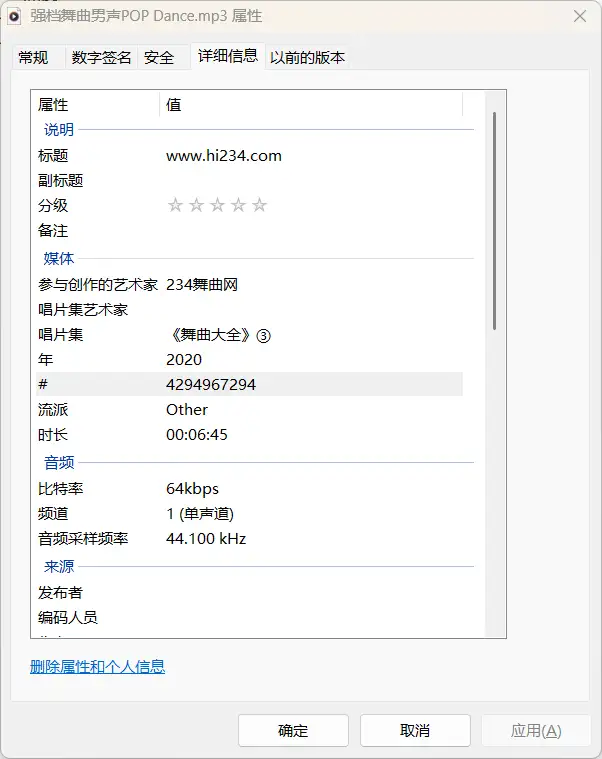Open the 数字签名 tab
602x759 pixels.
(x=101, y=58)
